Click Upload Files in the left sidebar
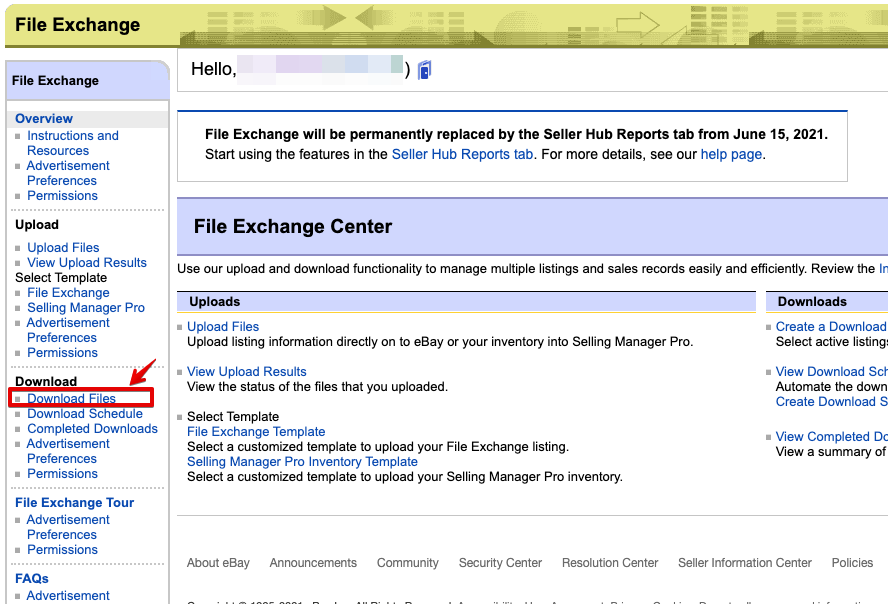Screen dimensions: 888x604 (x=63, y=248)
